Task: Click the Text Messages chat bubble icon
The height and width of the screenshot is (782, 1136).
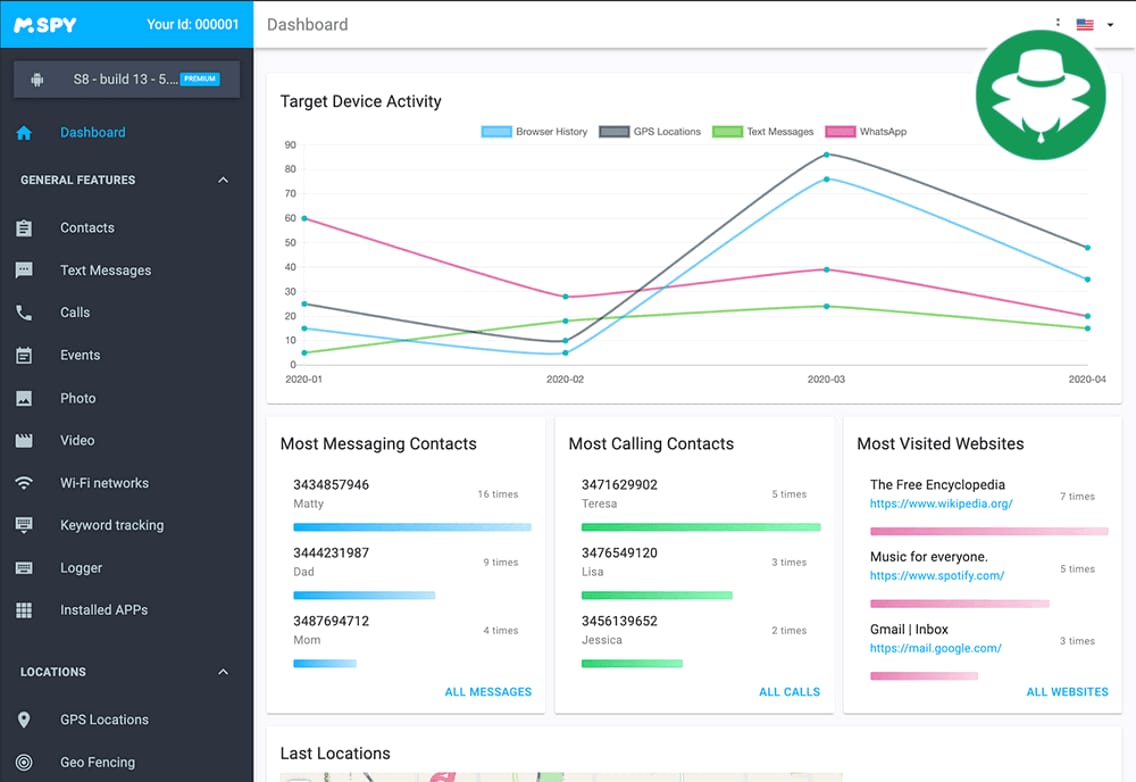Action: pos(24,270)
